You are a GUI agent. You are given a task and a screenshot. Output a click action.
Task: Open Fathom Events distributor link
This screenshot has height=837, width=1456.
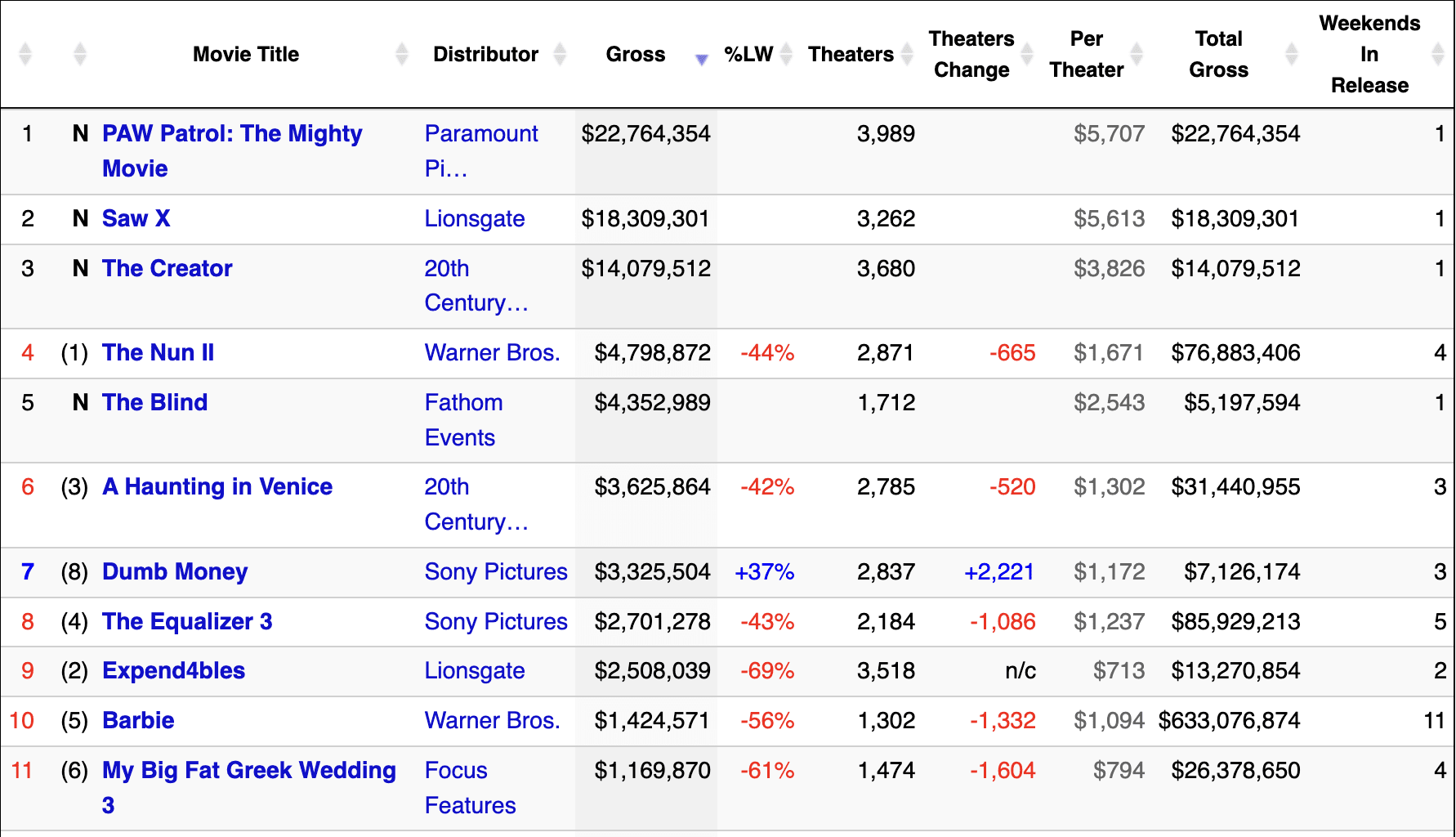463,419
